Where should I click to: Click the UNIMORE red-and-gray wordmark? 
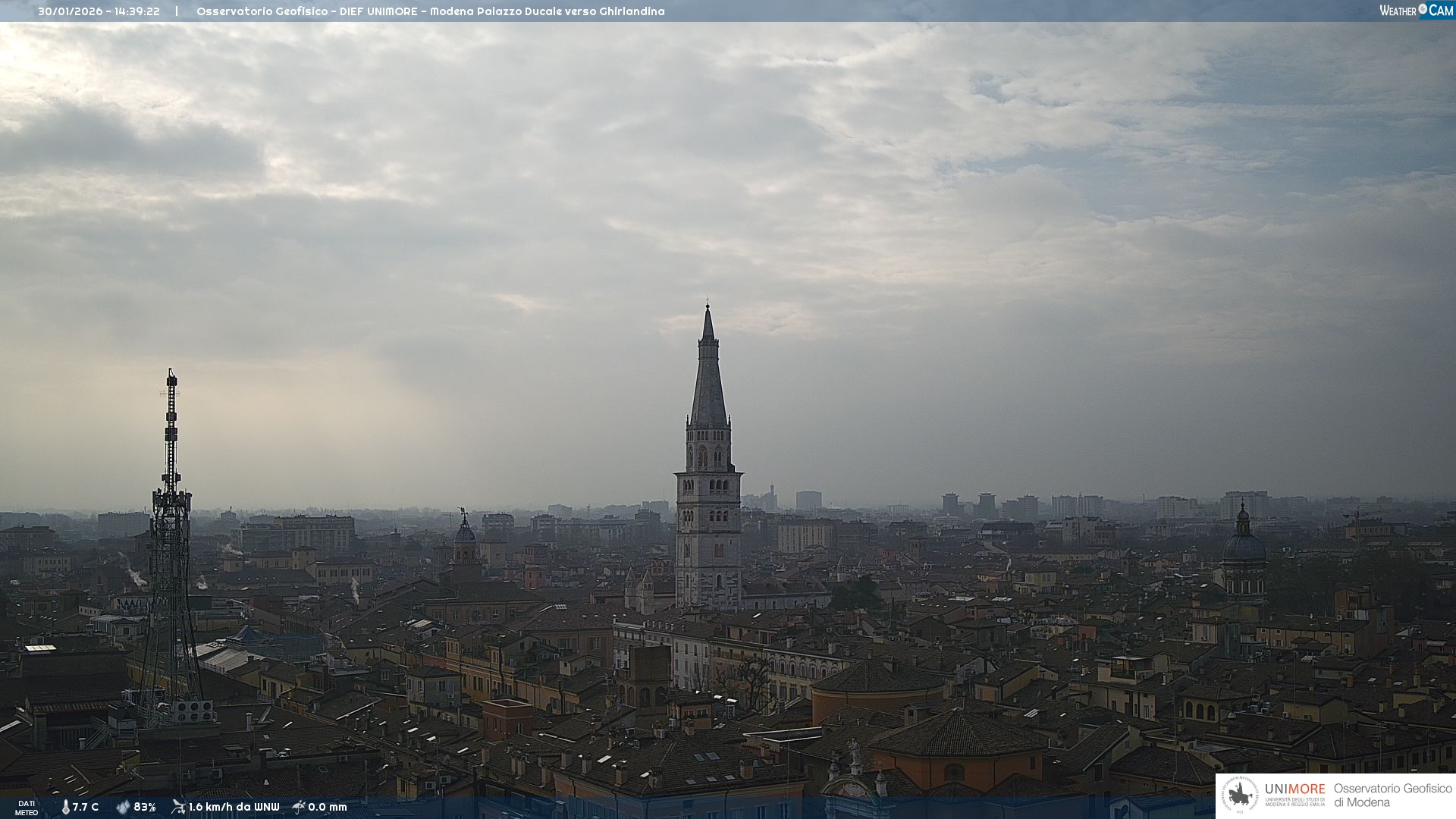[1294, 789]
